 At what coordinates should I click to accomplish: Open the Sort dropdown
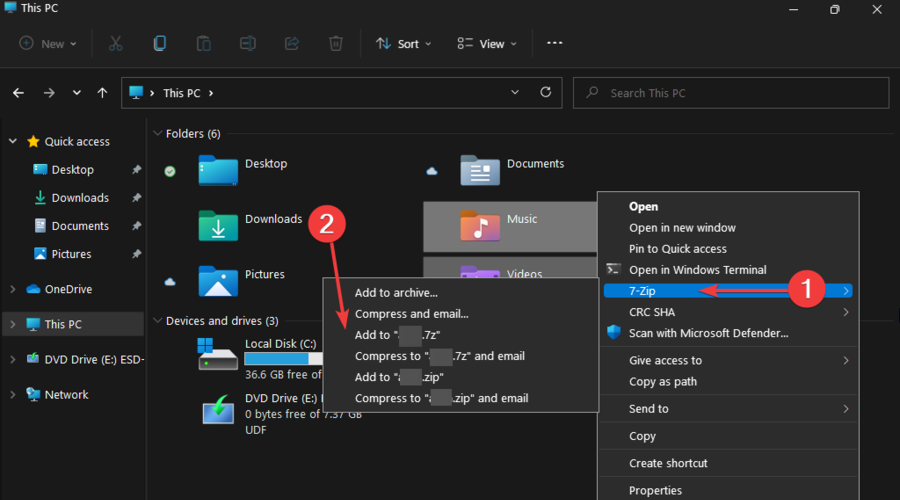point(403,44)
